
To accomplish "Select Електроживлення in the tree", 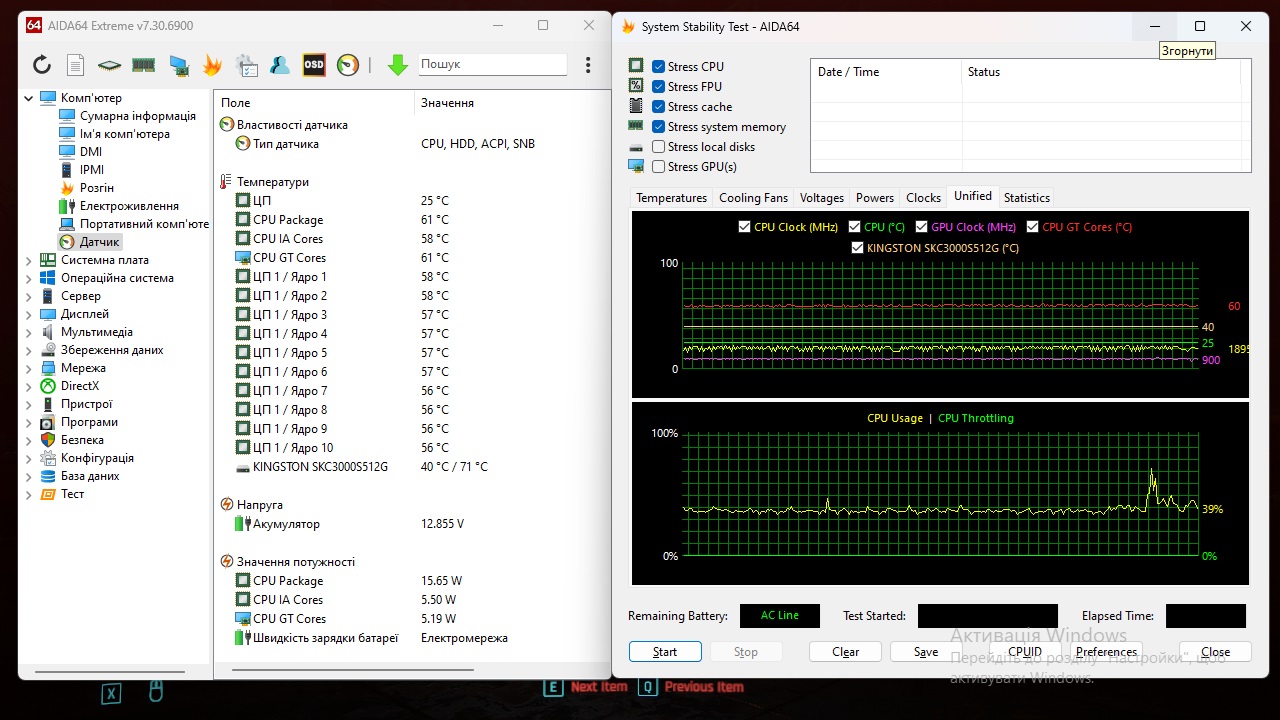I will (x=130, y=206).
